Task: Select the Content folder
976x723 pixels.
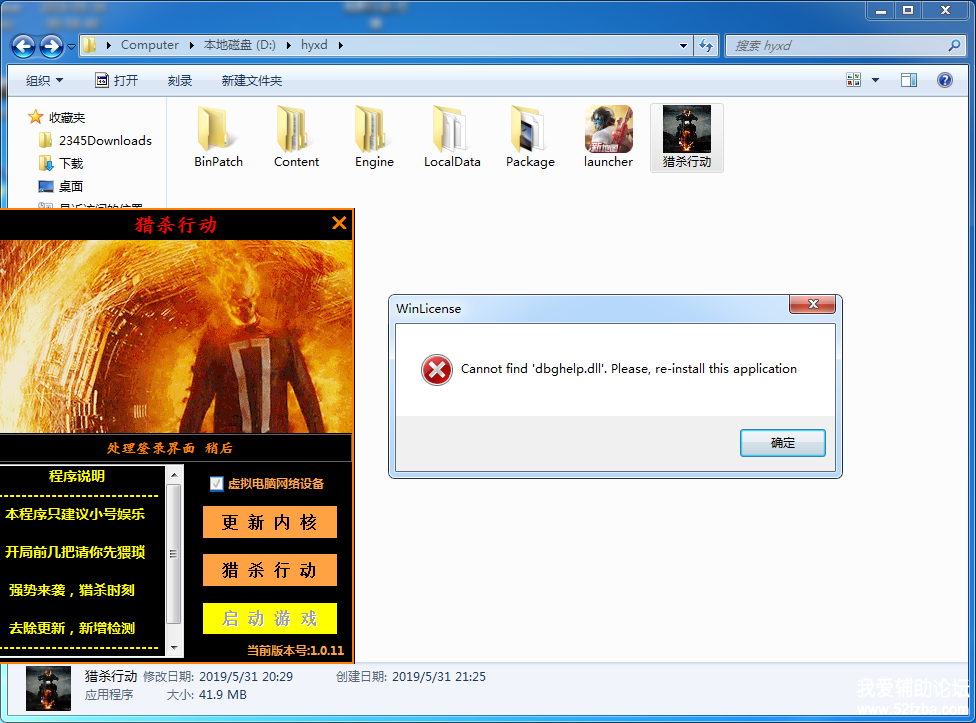Action: [x=296, y=137]
